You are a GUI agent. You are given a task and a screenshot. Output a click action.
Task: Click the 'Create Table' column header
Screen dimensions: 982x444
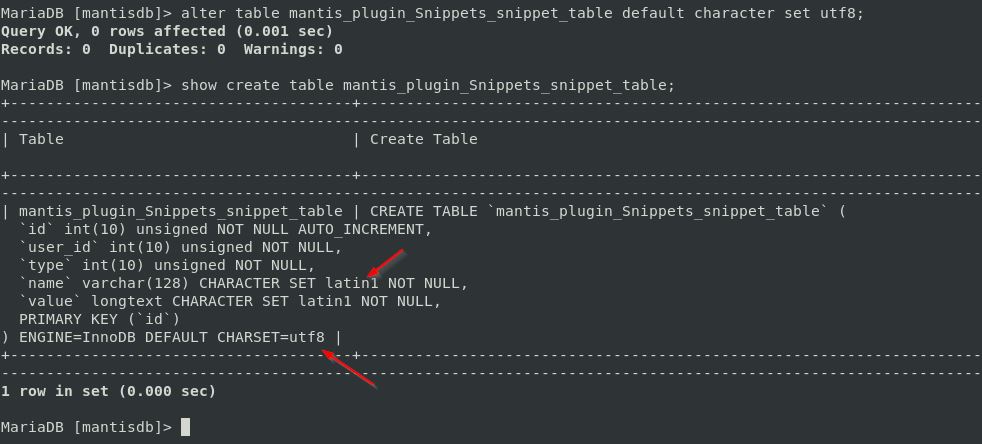[x=423, y=139]
